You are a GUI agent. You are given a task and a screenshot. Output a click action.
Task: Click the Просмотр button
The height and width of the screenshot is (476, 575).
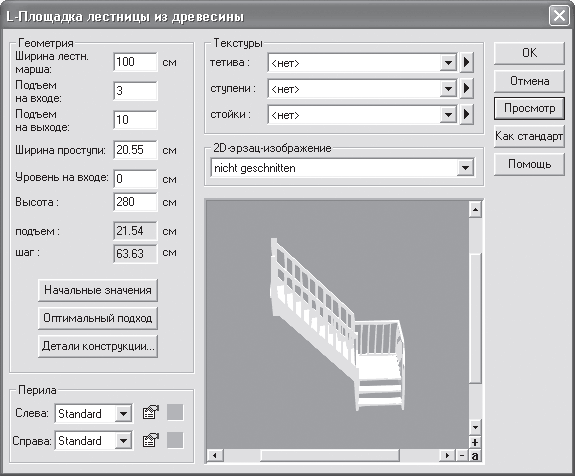(529, 108)
